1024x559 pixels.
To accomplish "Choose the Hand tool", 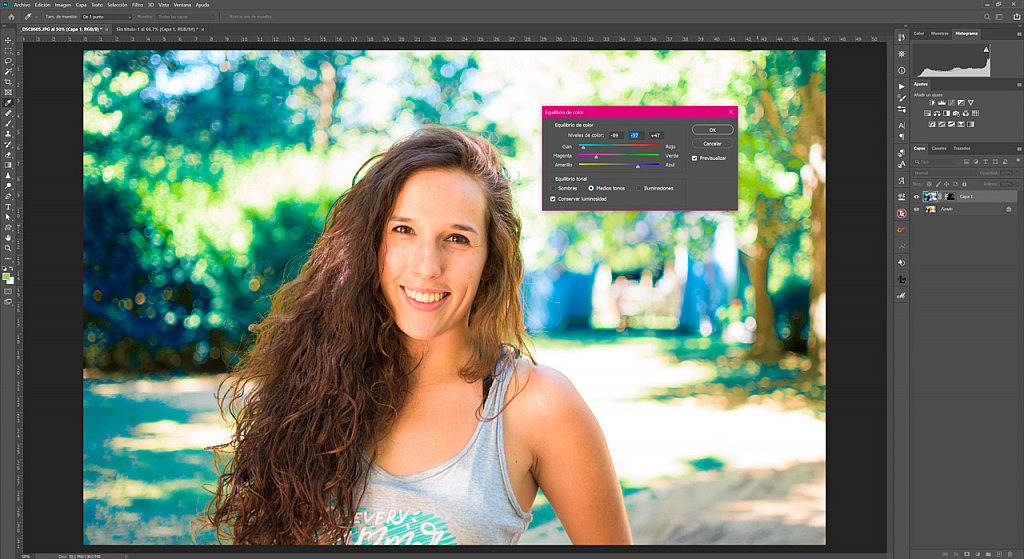I will (x=8, y=237).
